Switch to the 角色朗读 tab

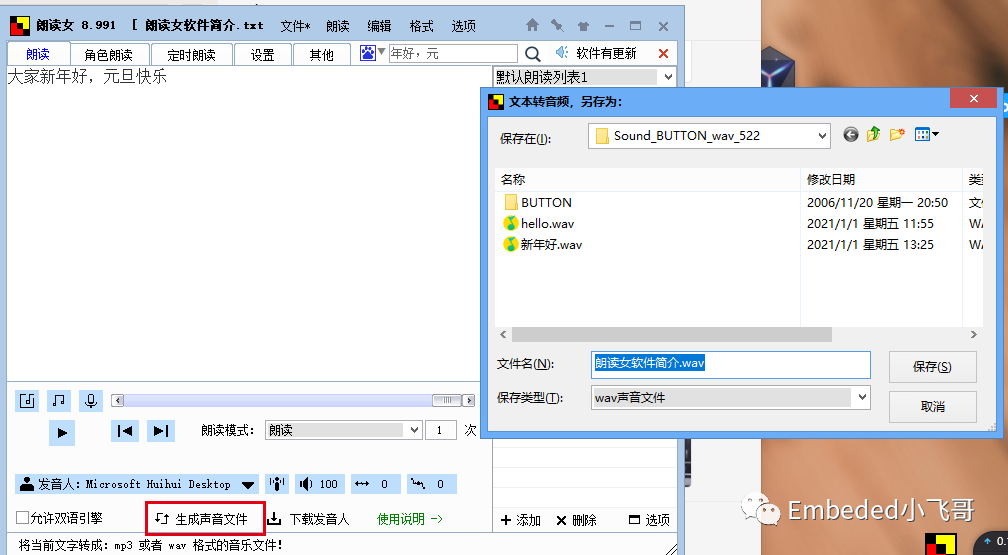tap(109, 55)
